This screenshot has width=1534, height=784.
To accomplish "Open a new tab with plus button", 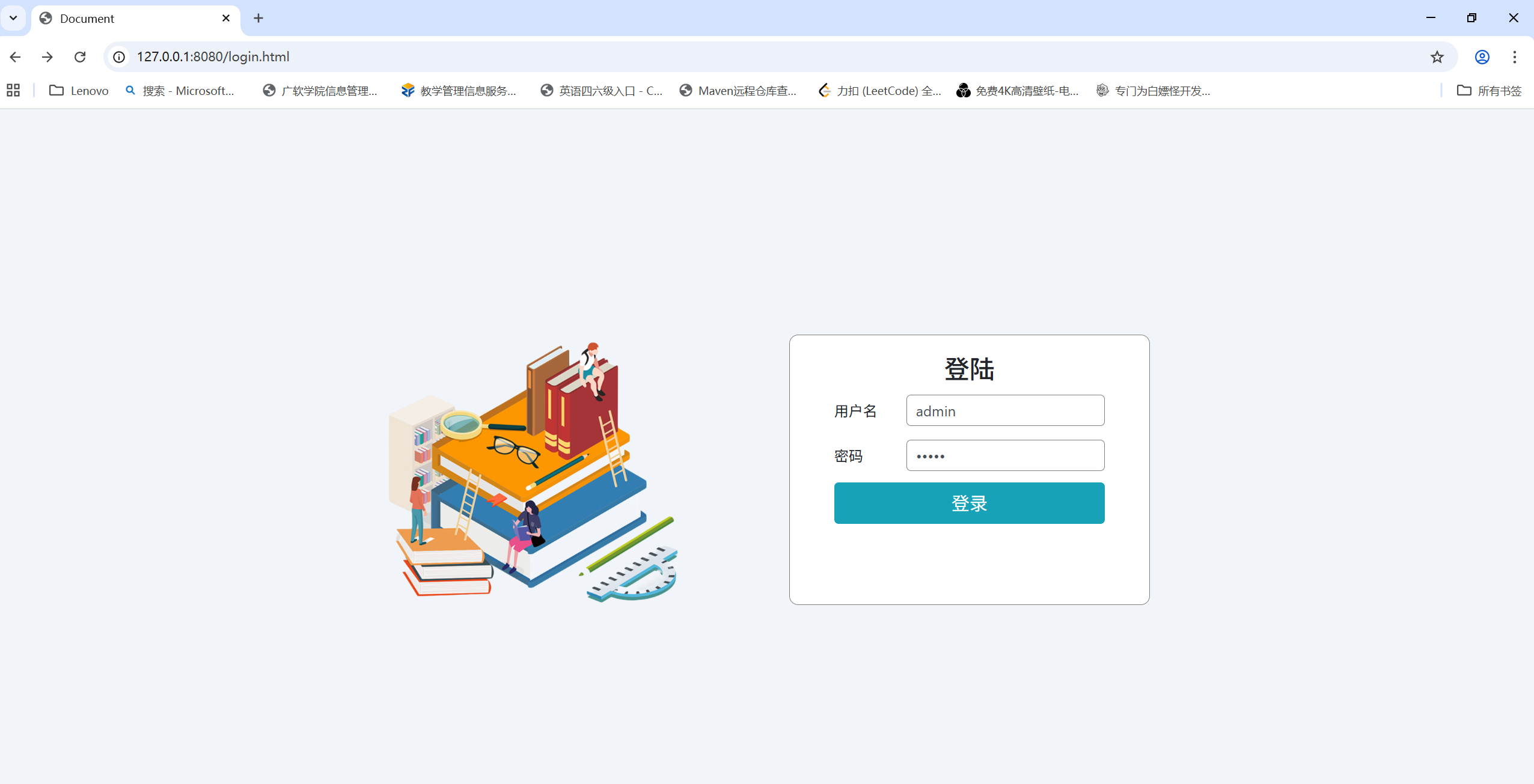I will (258, 18).
